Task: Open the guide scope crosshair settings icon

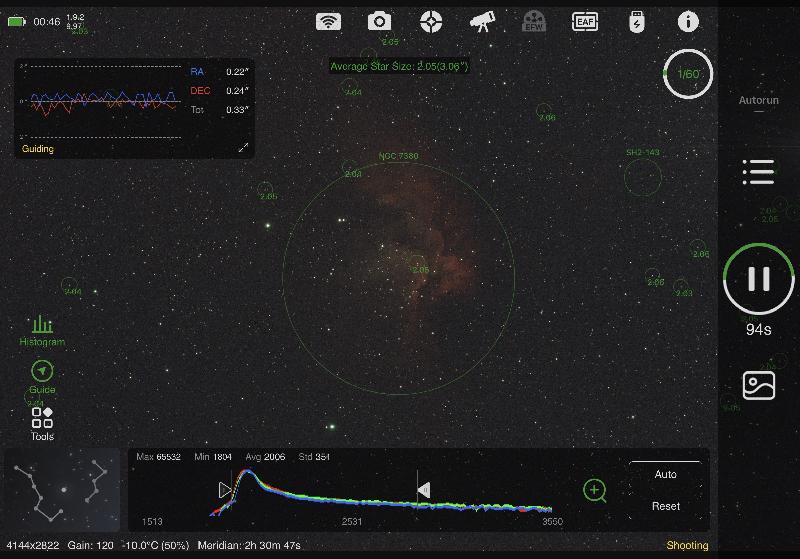Action: click(x=431, y=22)
